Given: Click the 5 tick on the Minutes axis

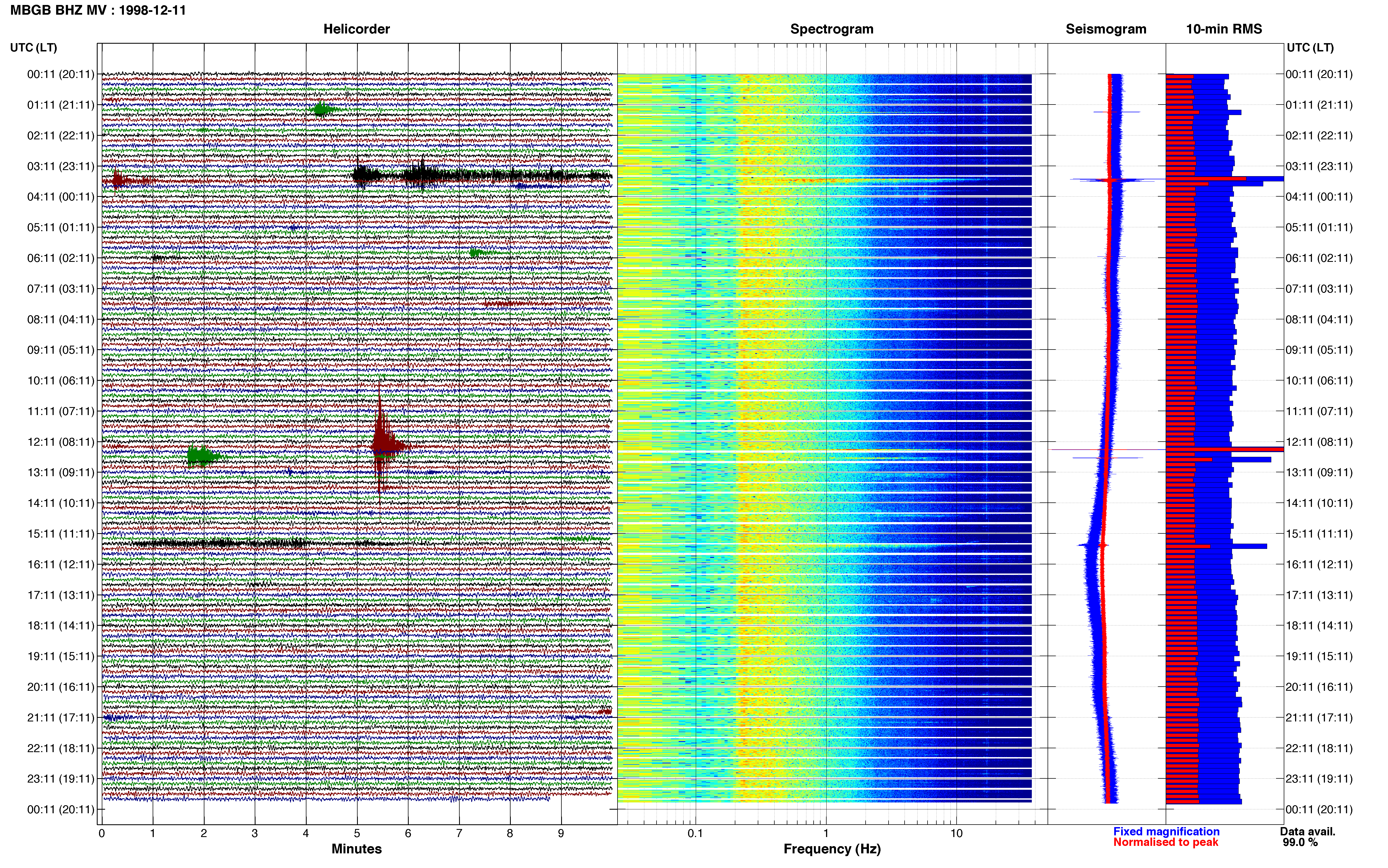Looking at the screenshot, I should pos(357,833).
